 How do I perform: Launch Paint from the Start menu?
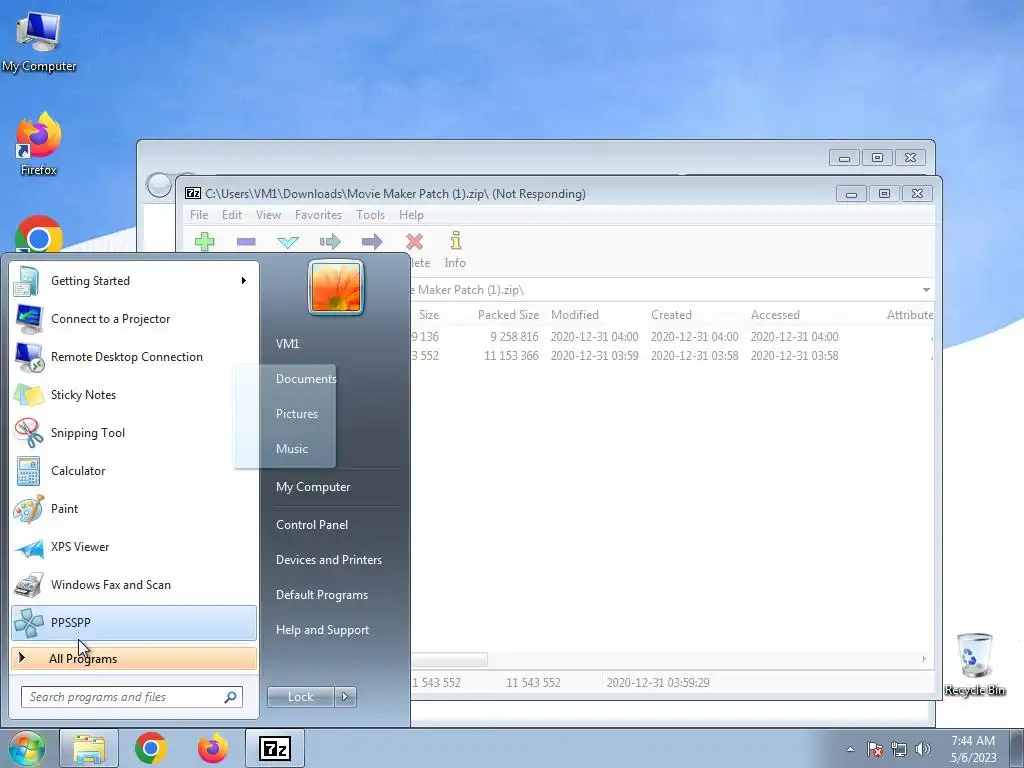click(x=134, y=509)
